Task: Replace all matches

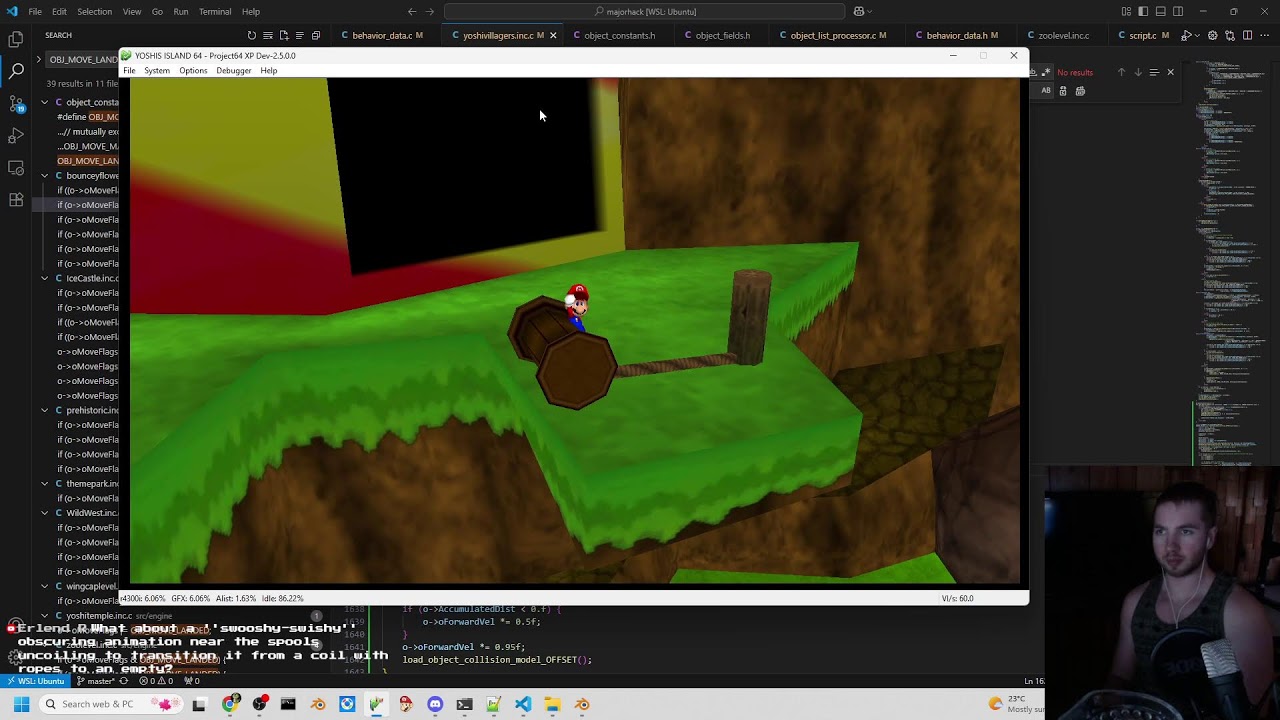Action: coord(1080,91)
